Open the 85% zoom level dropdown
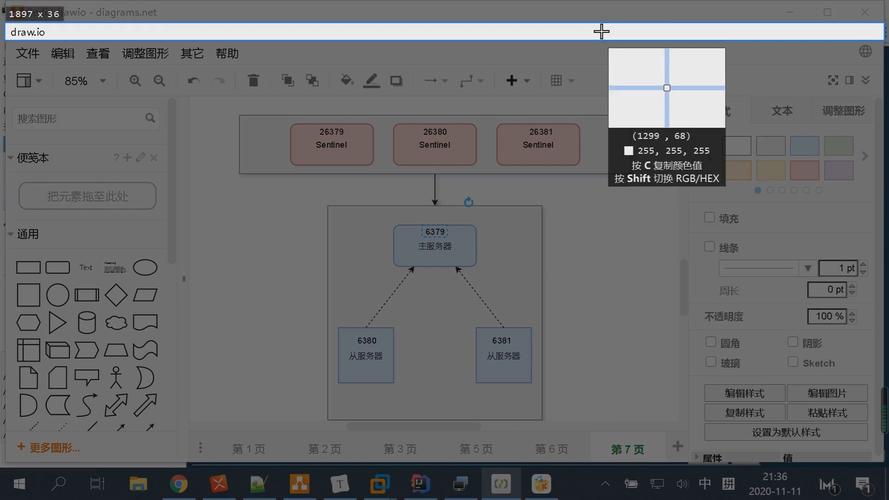Image resolution: width=889 pixels, height=500 pixels. pyautogui.click(x=85, y=80)
